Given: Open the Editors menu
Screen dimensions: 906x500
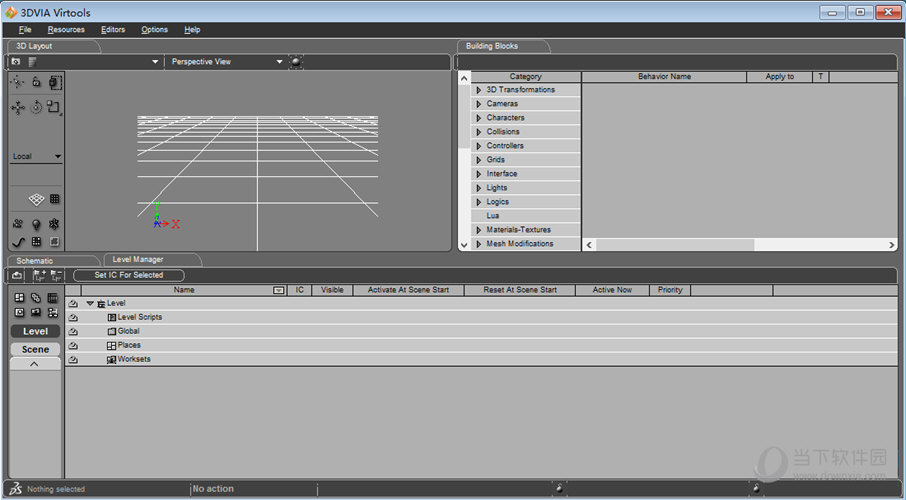Looking at the screenshot, I should (x=113, y=29).
